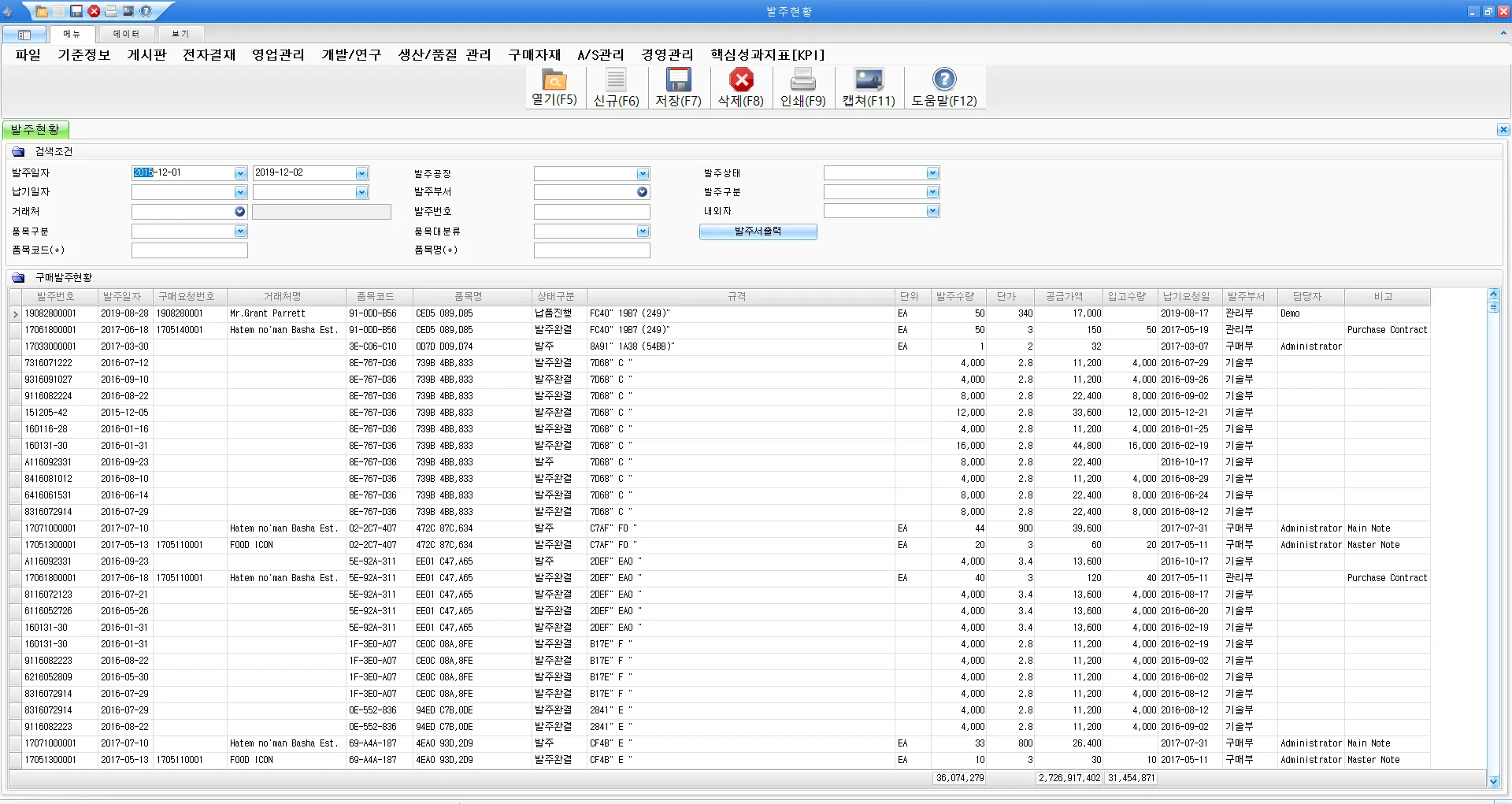The width and height of the screenshot is (1512, 804).
Task: Click the 인쇄(F9) printer icon
Action: pyautogui.click(x=802, y=80)
